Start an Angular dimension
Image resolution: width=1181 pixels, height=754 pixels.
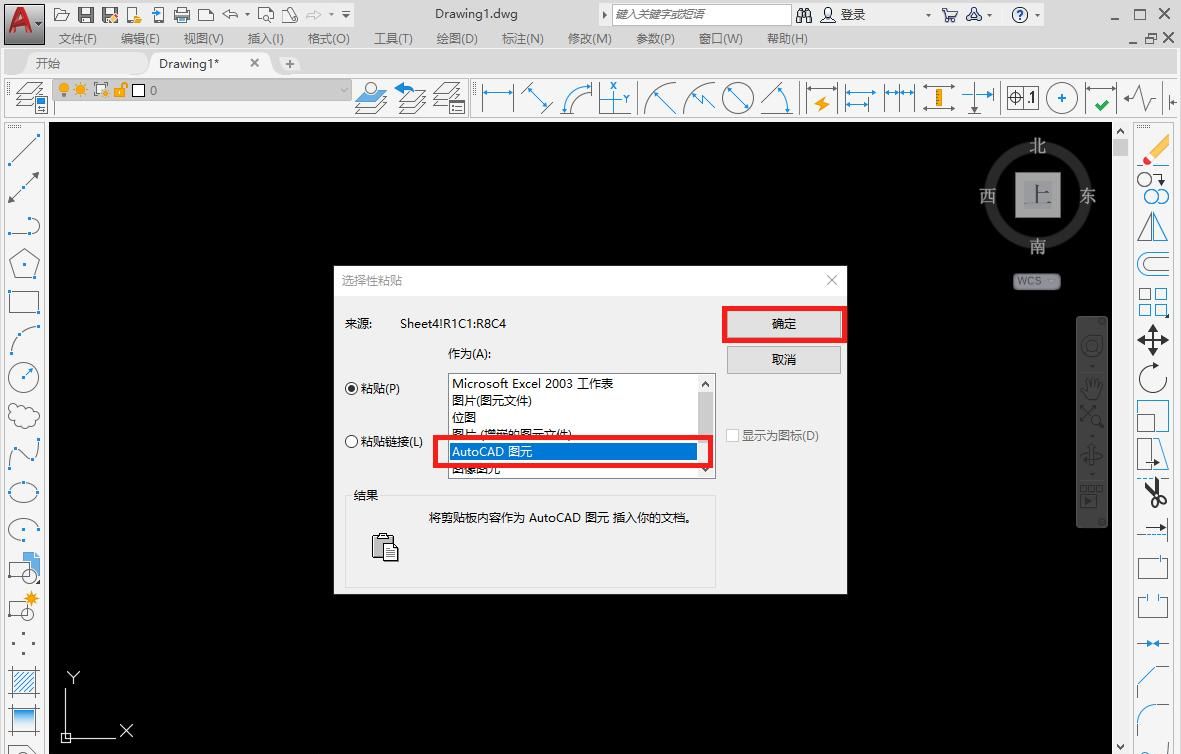click(777, 99)
